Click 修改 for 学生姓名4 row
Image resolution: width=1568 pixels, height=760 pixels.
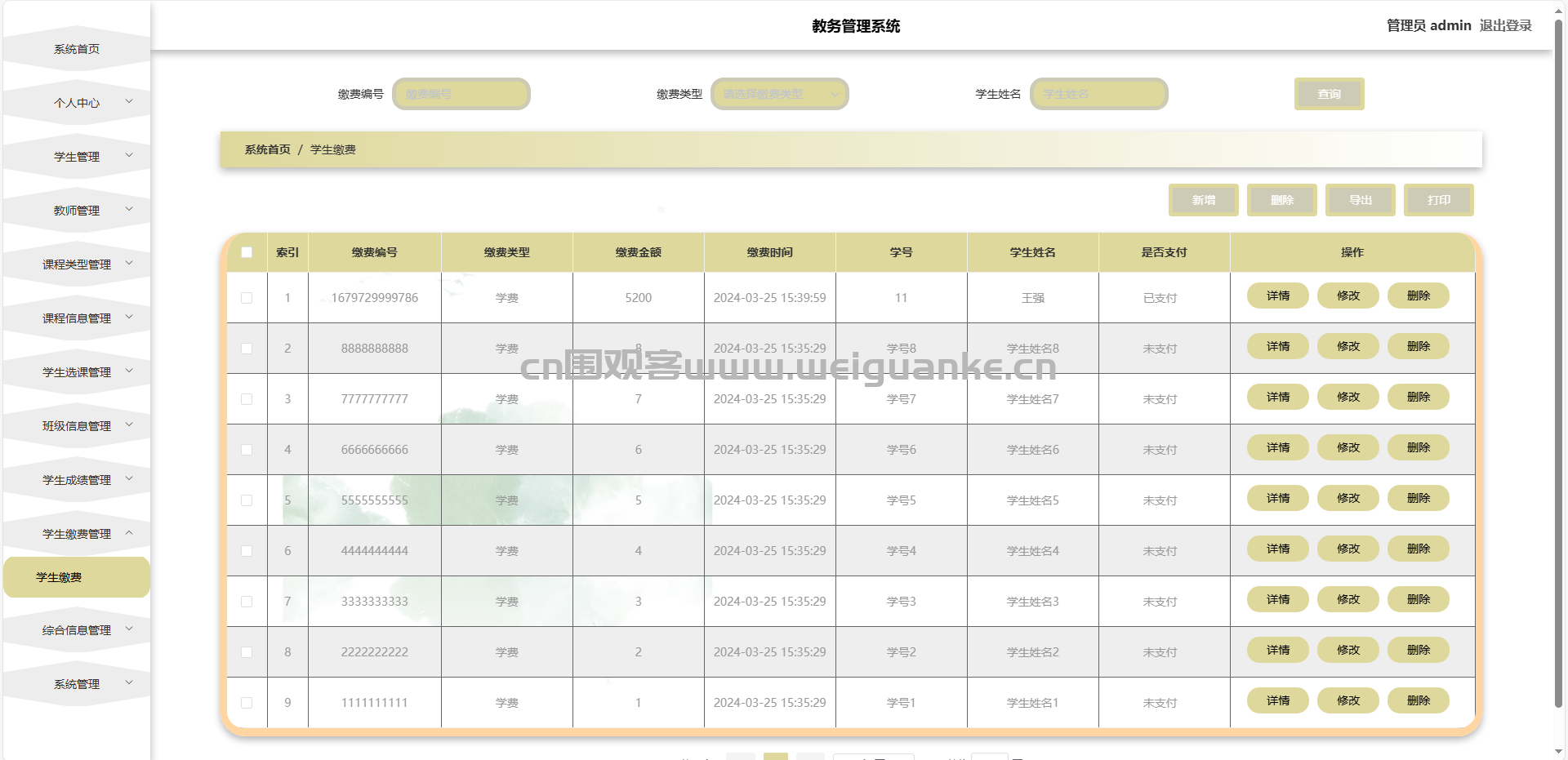[x=1348, y=549]
